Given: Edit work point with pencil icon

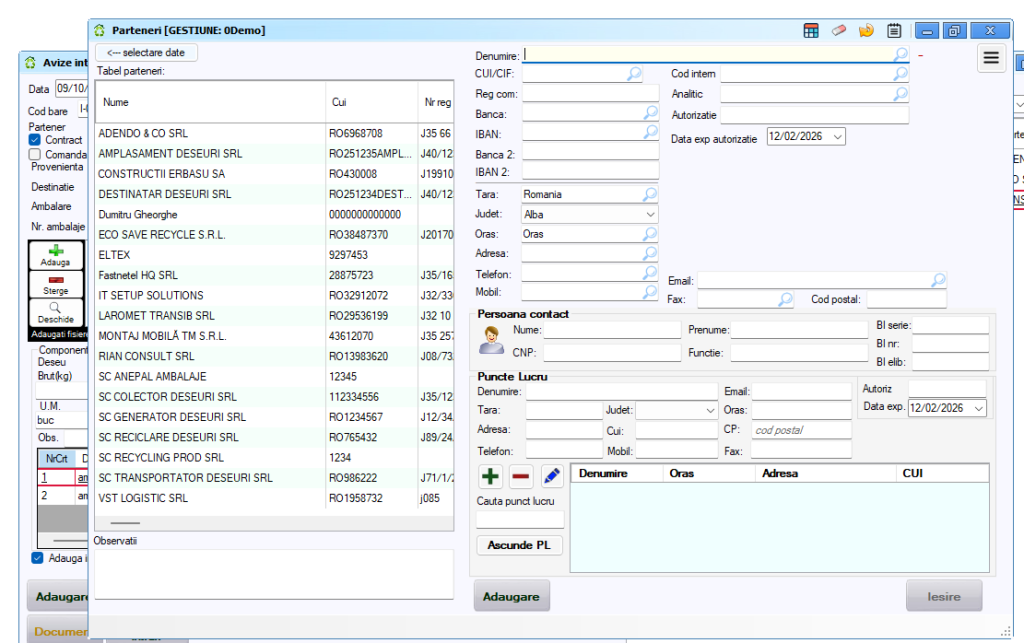Looking at the screenshot, I should point(551,477).
